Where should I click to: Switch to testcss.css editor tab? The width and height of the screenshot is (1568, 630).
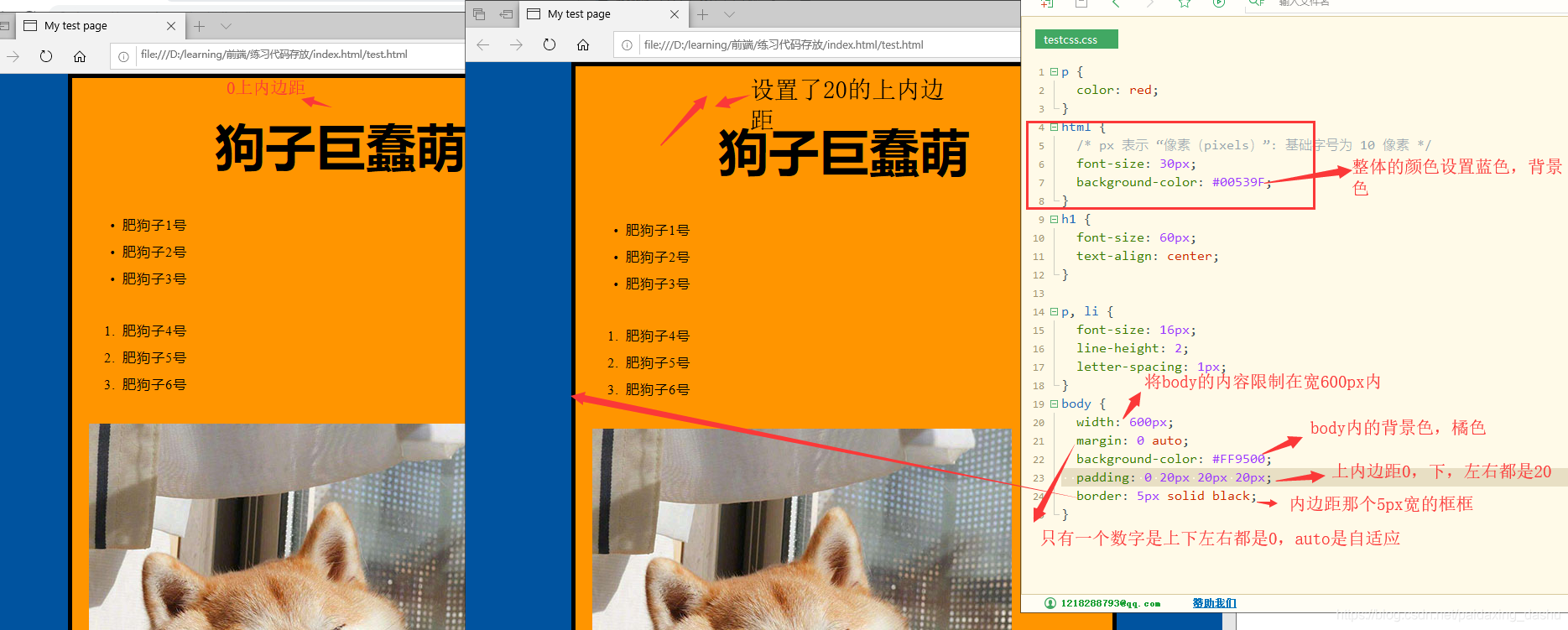1076,39
